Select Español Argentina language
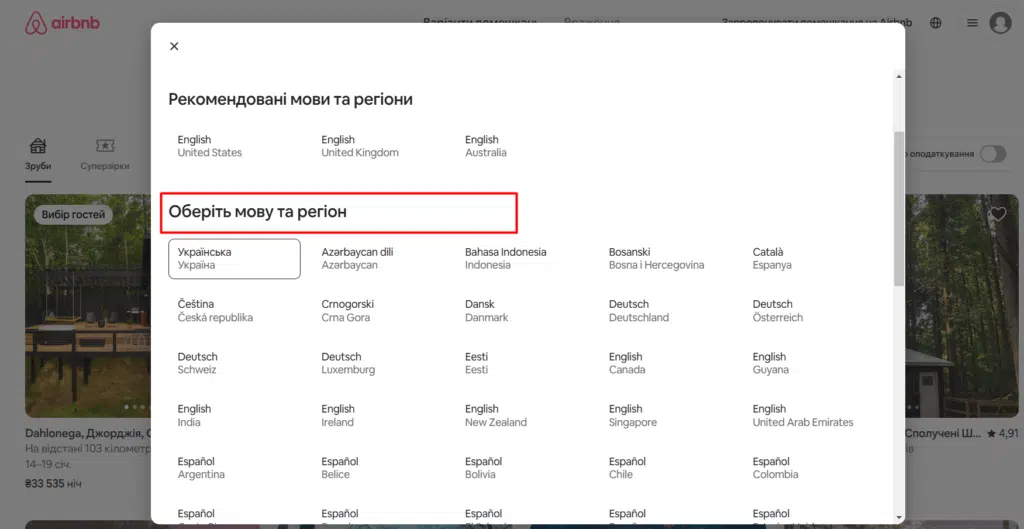Image resolution: width=1024 pixels, height=529 pixels. coord(201,468)
